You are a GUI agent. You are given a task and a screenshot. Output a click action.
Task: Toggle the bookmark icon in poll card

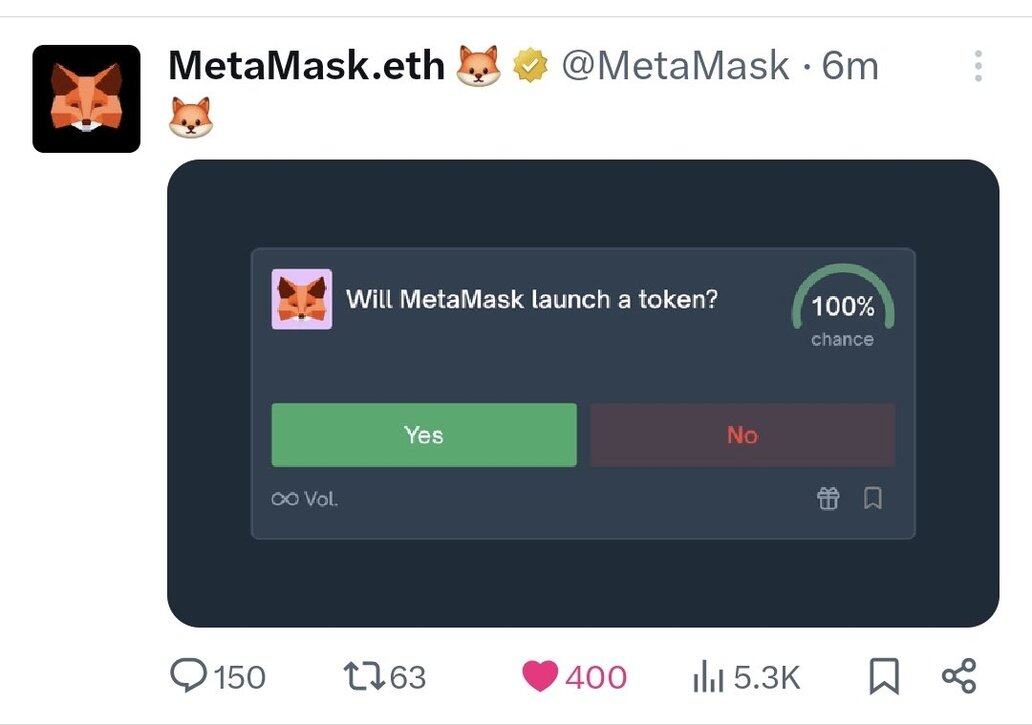tap(873, 498)
